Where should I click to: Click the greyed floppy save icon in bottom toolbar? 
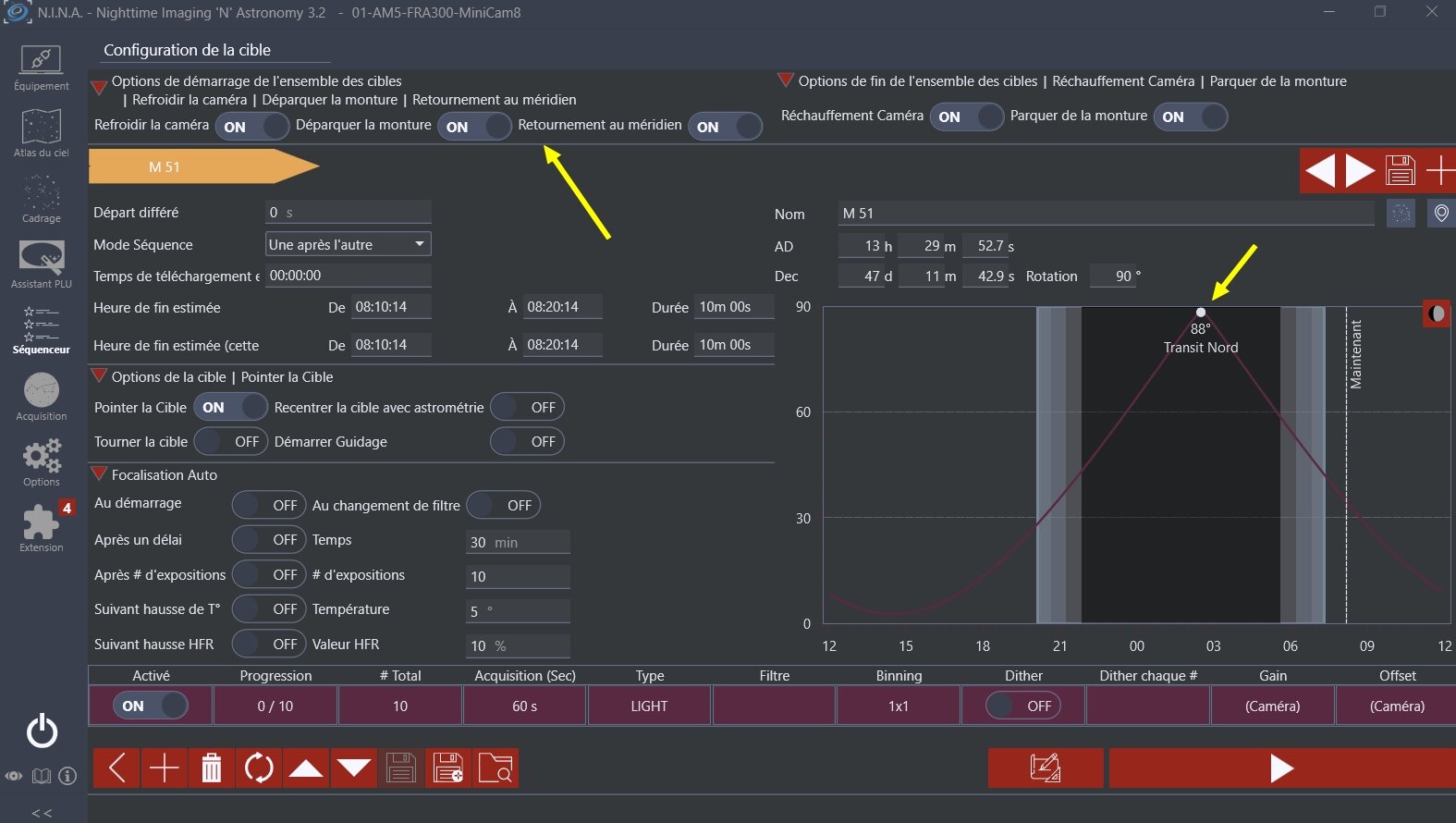click(x=401, y=768)
